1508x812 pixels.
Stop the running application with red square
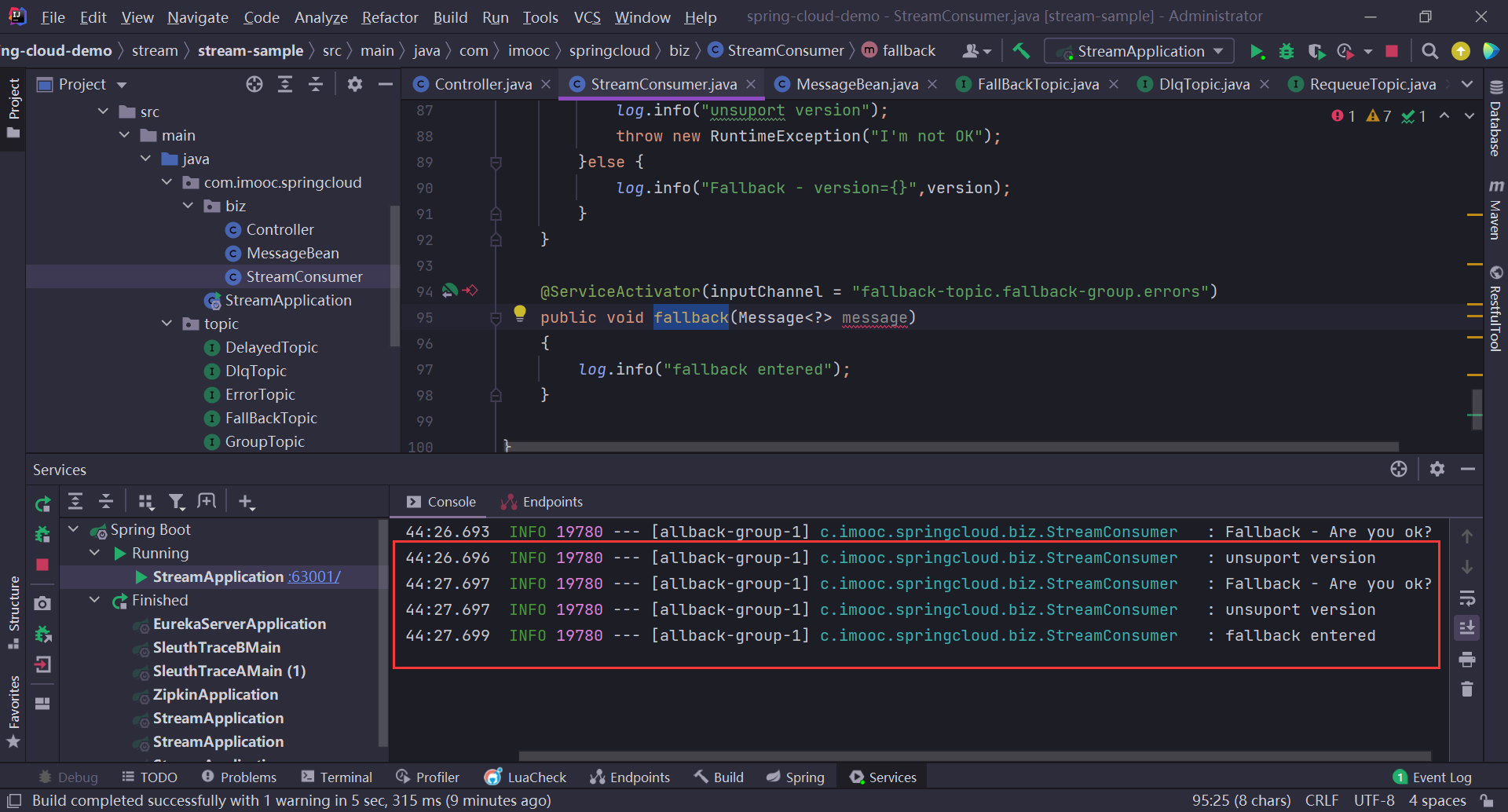click(x=1392, y=51)
